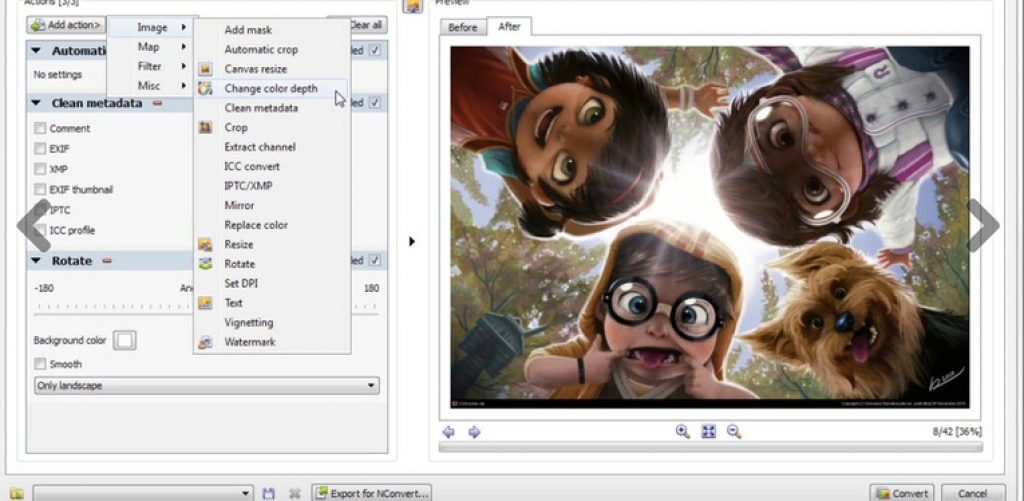Switch to the Before preview tab

pos(462,27)
